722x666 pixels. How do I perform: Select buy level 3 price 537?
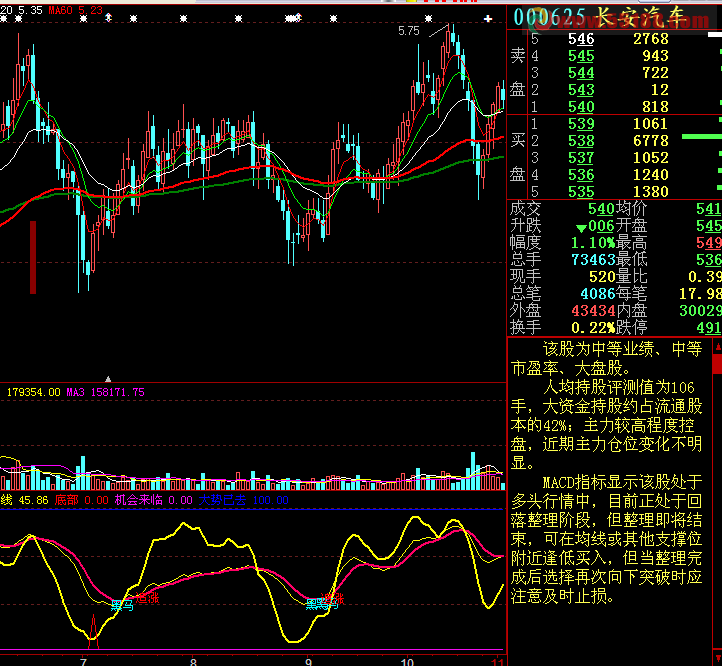[581, 158]
